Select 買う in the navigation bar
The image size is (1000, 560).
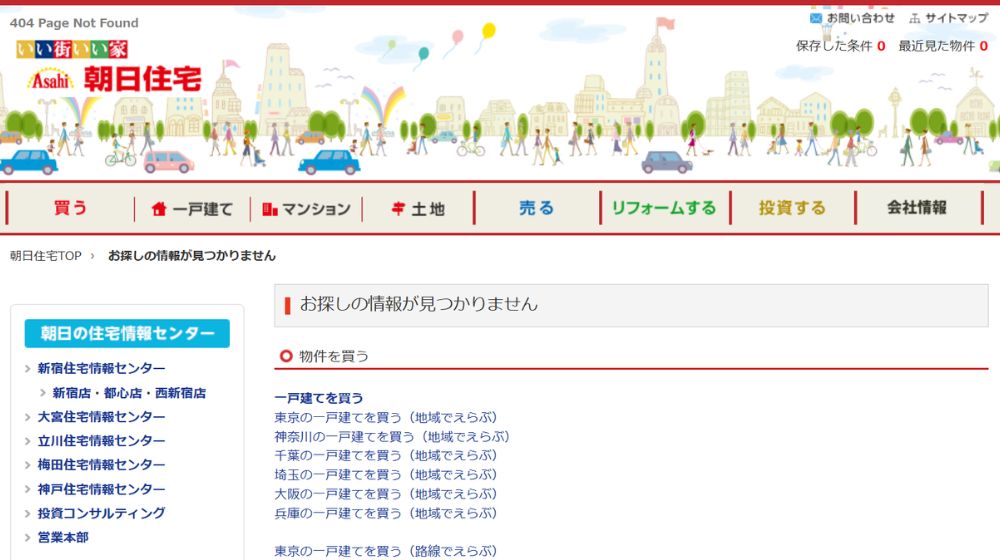pyautogui.click(x=70, y=208)
